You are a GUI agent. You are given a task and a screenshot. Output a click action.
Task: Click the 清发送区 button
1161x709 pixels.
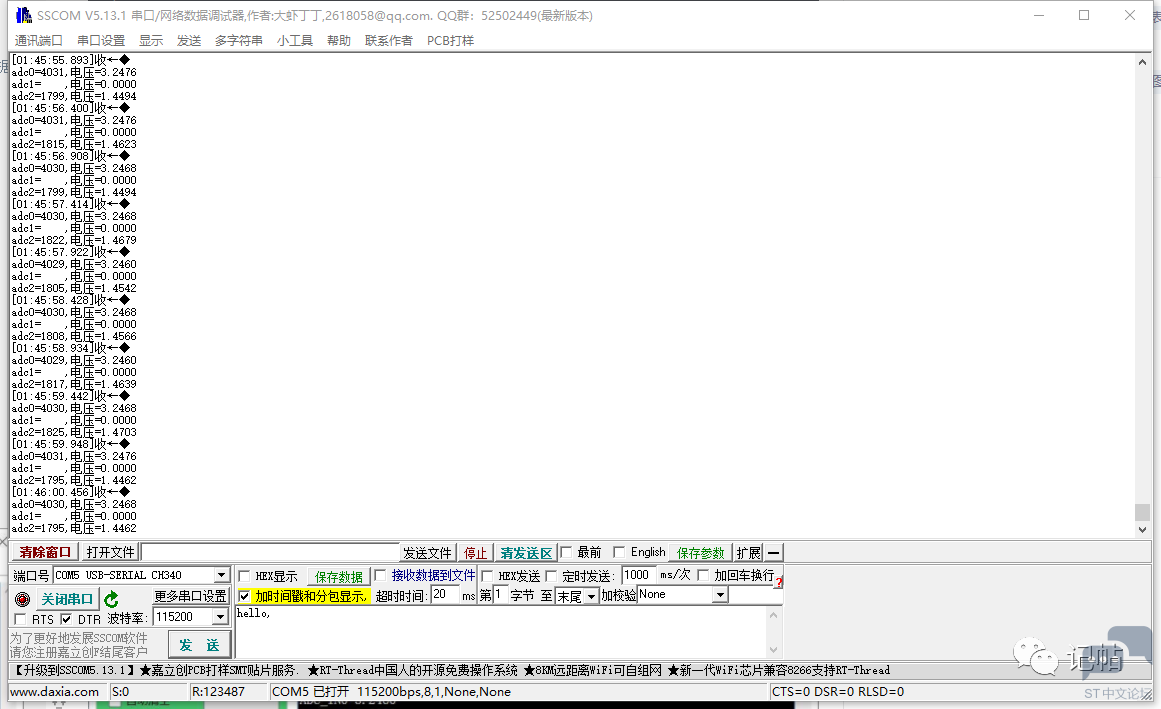[x=526, y=553]
